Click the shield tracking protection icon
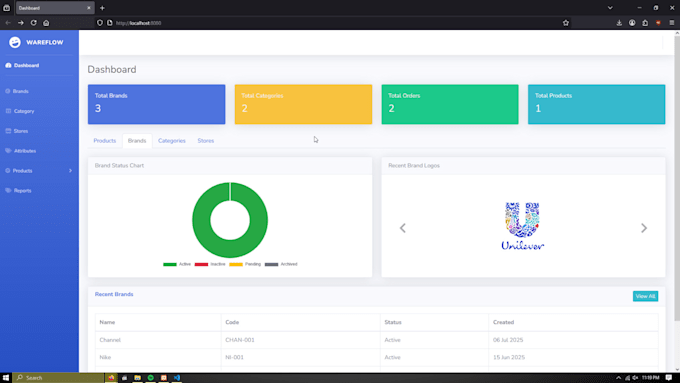680x383 pixels. click(100, 23)
